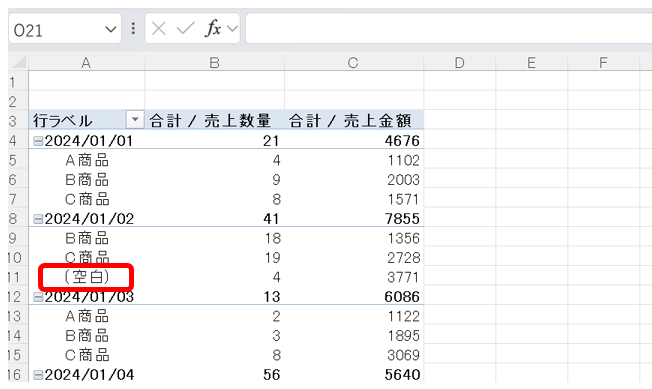
Task: Open the dropdown arrow beside the fx icon
Action: coord(232,29)
